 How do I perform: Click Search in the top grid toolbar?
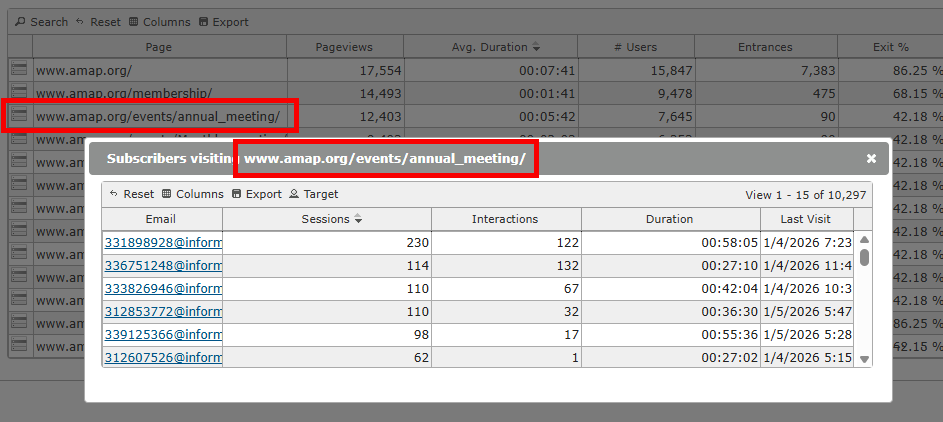click(41, 22)
